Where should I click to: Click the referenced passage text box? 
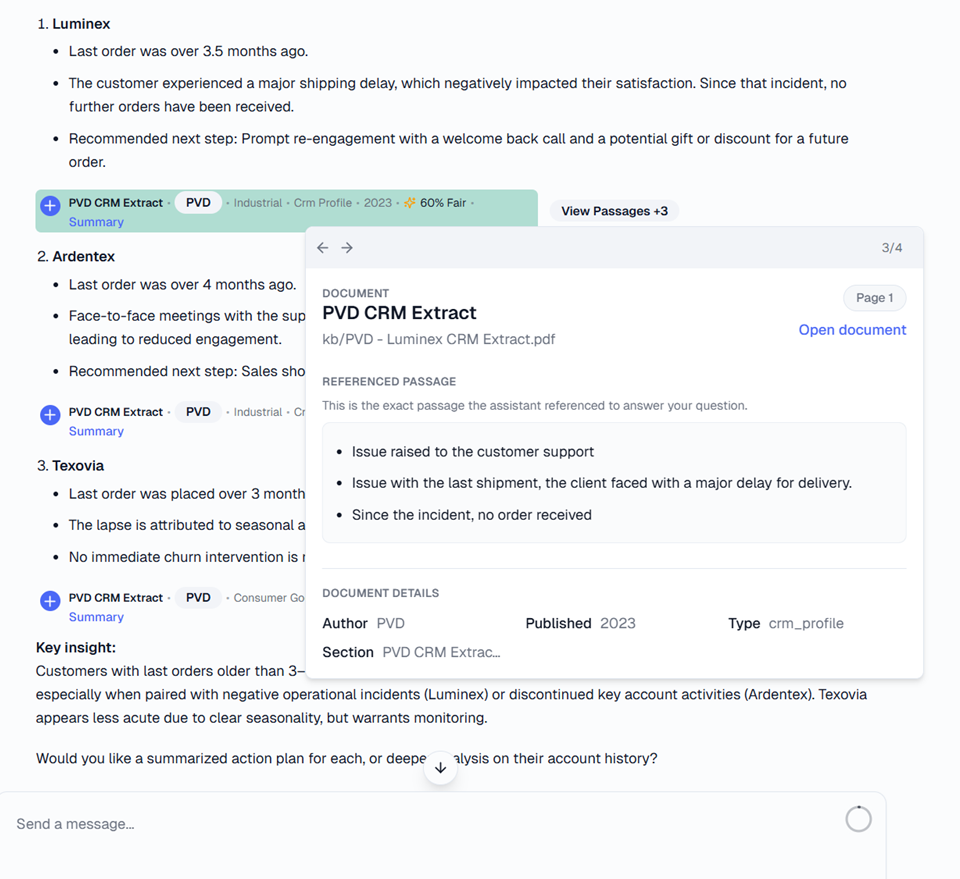614,482
